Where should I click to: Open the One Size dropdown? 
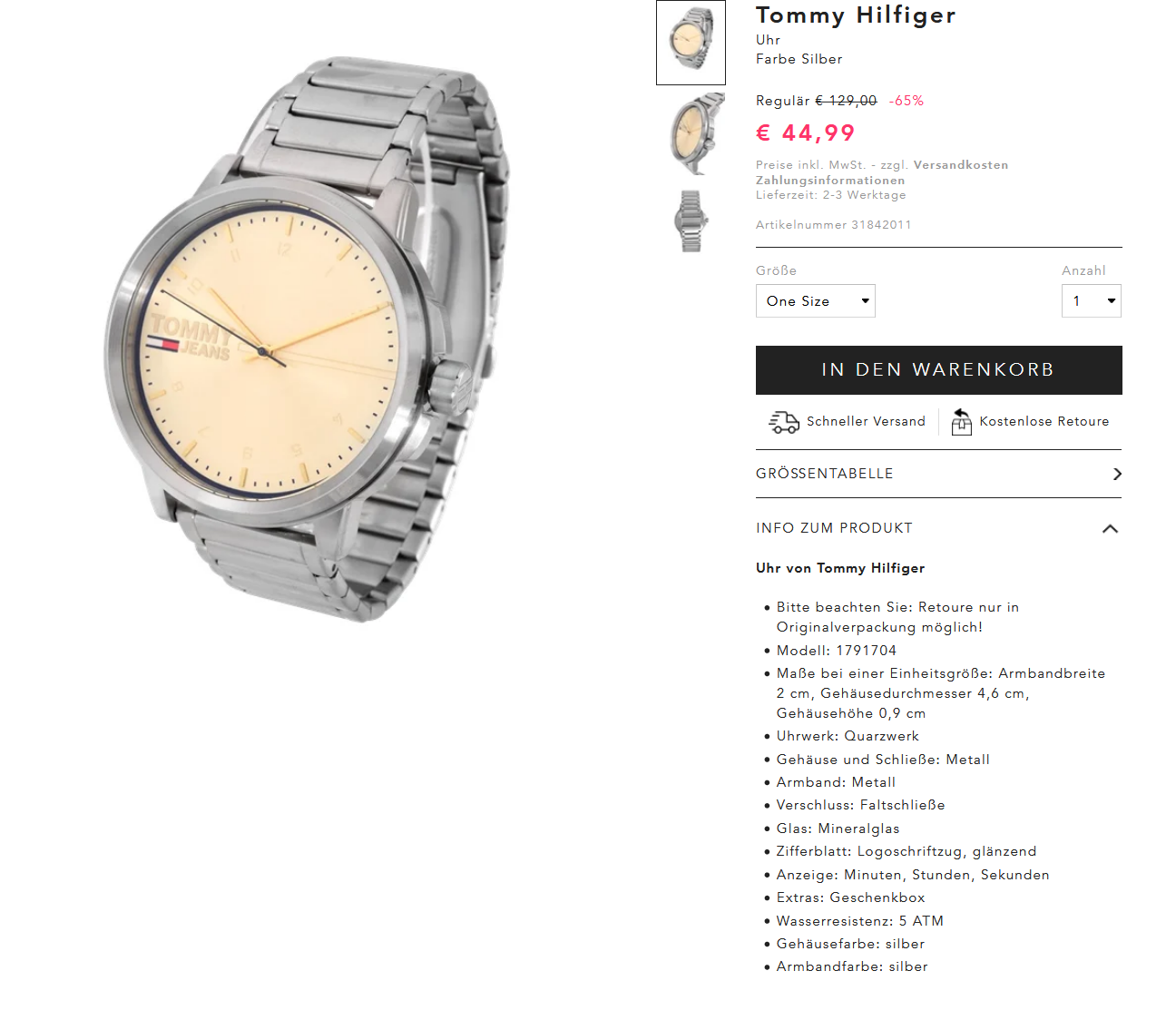click(816, 301)
